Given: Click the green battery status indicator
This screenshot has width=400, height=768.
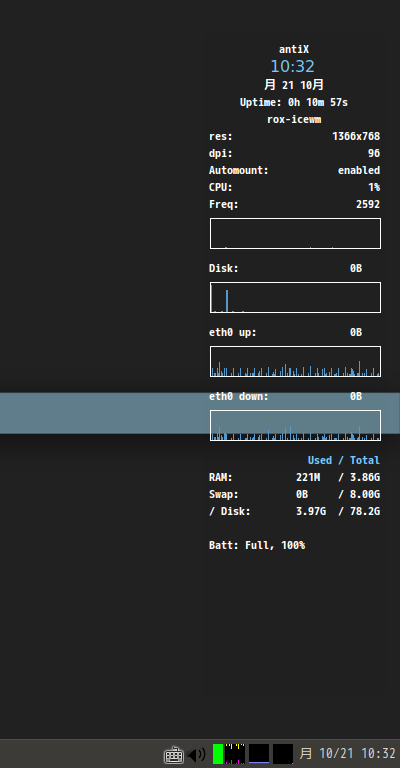Looking at the screenshot, I should (x=218, y=754).
